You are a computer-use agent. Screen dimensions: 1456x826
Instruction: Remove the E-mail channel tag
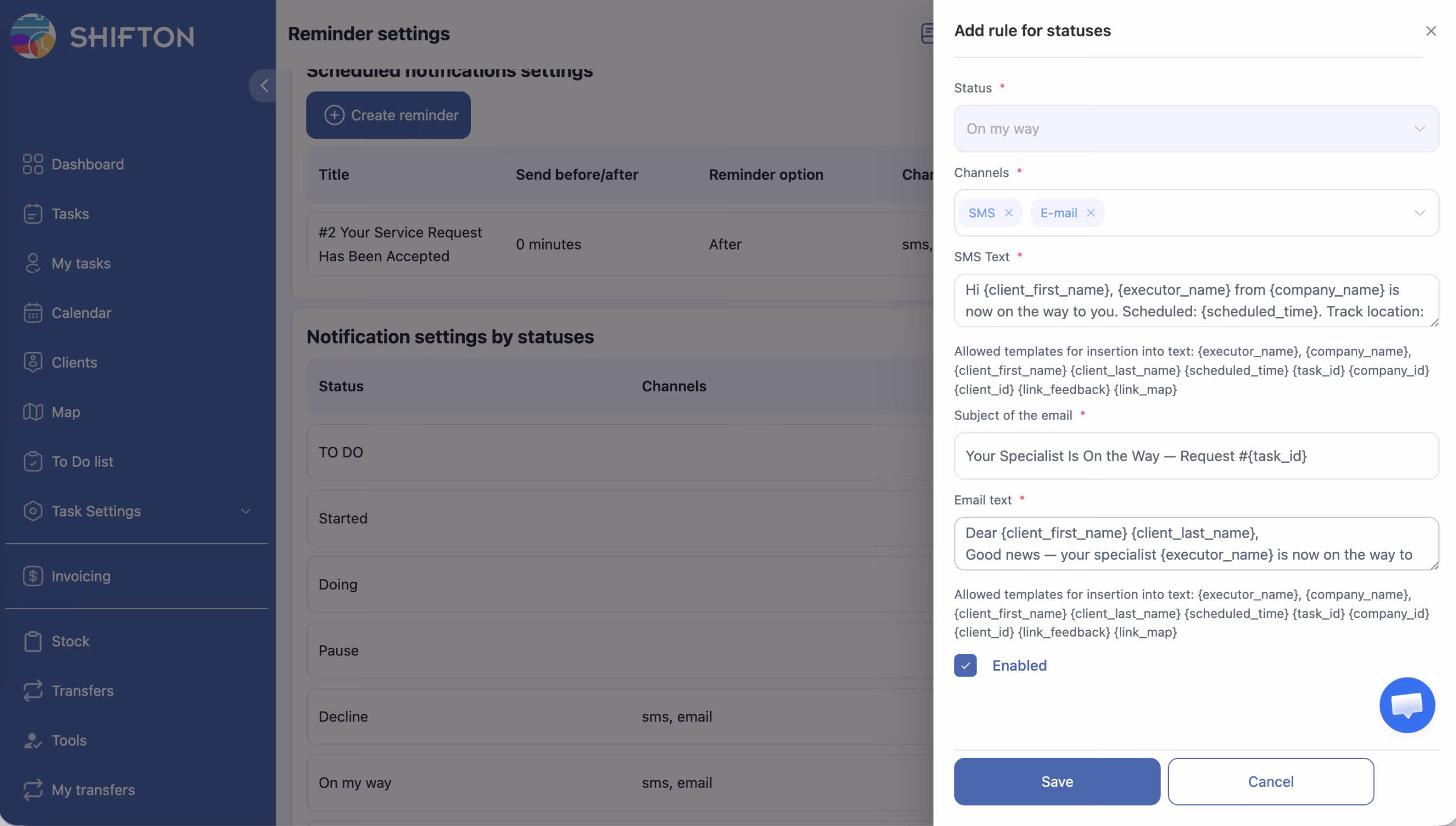[x=1090, y=213]
